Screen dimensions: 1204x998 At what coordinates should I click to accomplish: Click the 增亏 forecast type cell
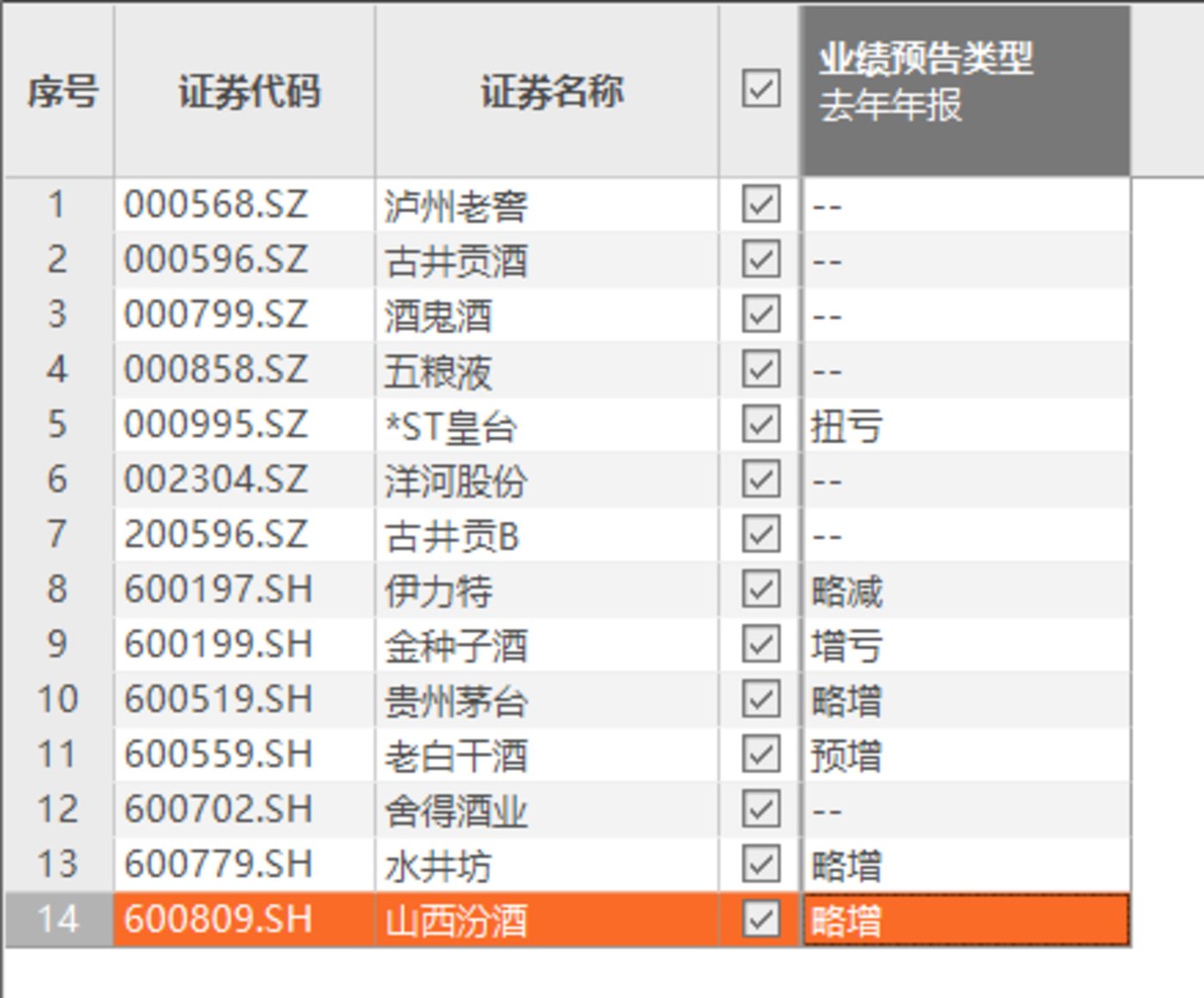(966, 645)
